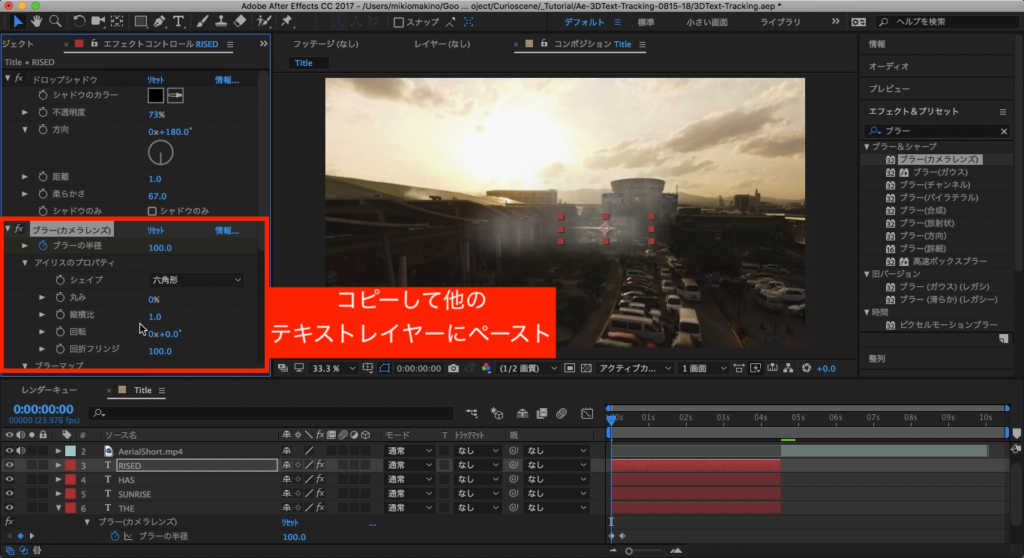Select the Eraser tool

pos(239,20)
